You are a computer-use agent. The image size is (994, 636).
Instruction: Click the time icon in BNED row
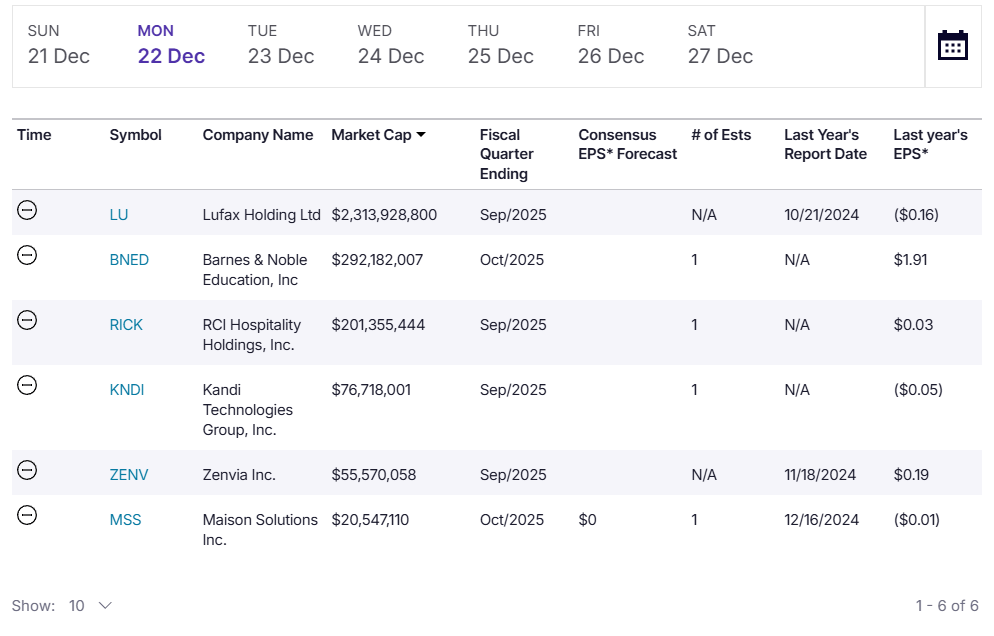click(x=28, y=255)
